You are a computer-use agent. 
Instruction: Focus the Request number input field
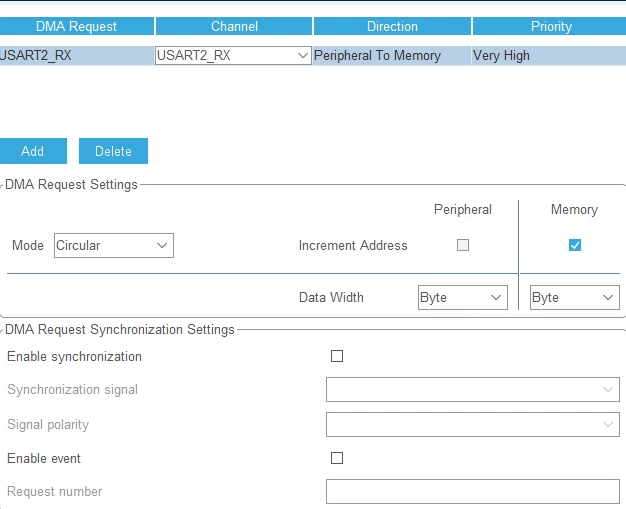pyautogui.click(x=473, y=491)
